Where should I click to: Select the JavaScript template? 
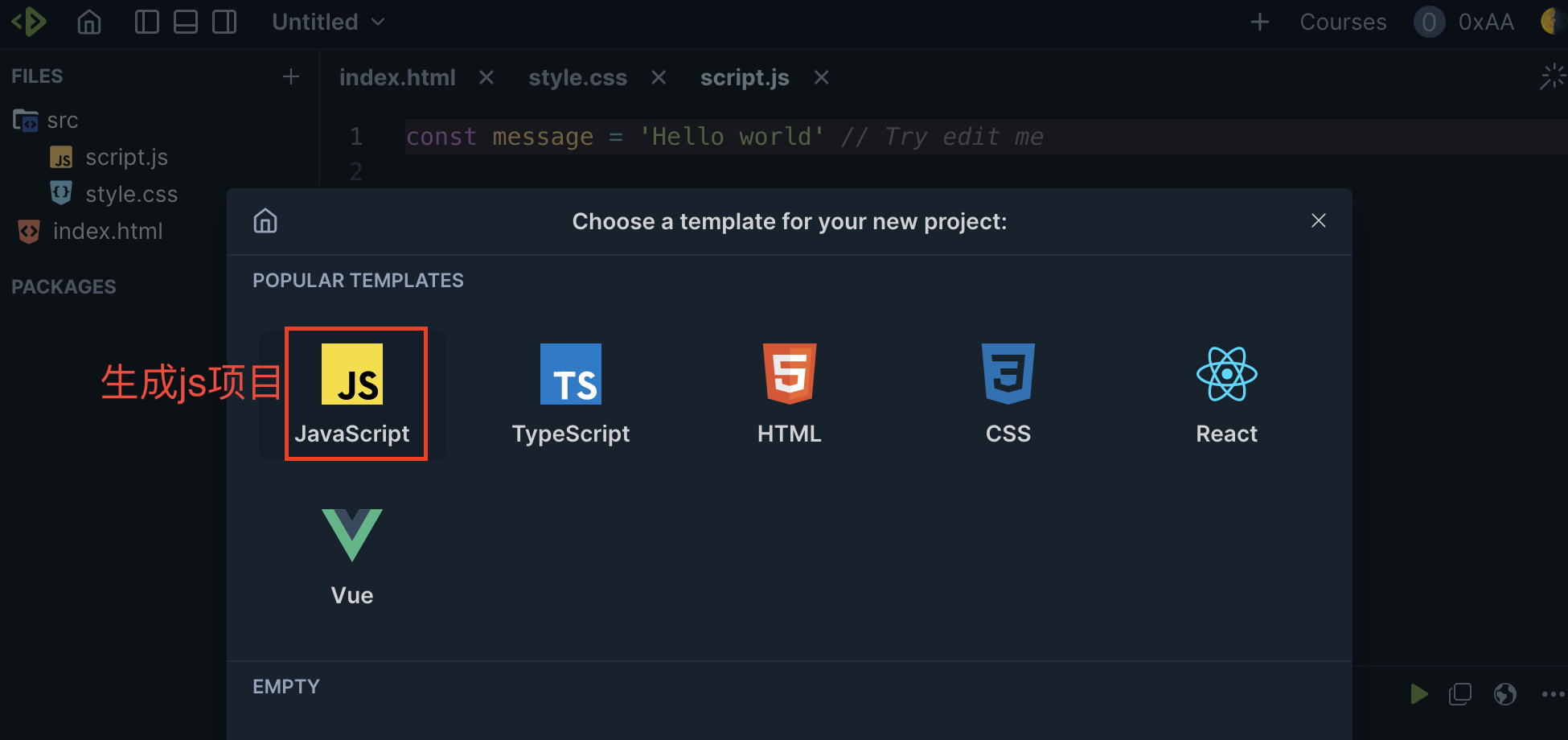[352, 394]
